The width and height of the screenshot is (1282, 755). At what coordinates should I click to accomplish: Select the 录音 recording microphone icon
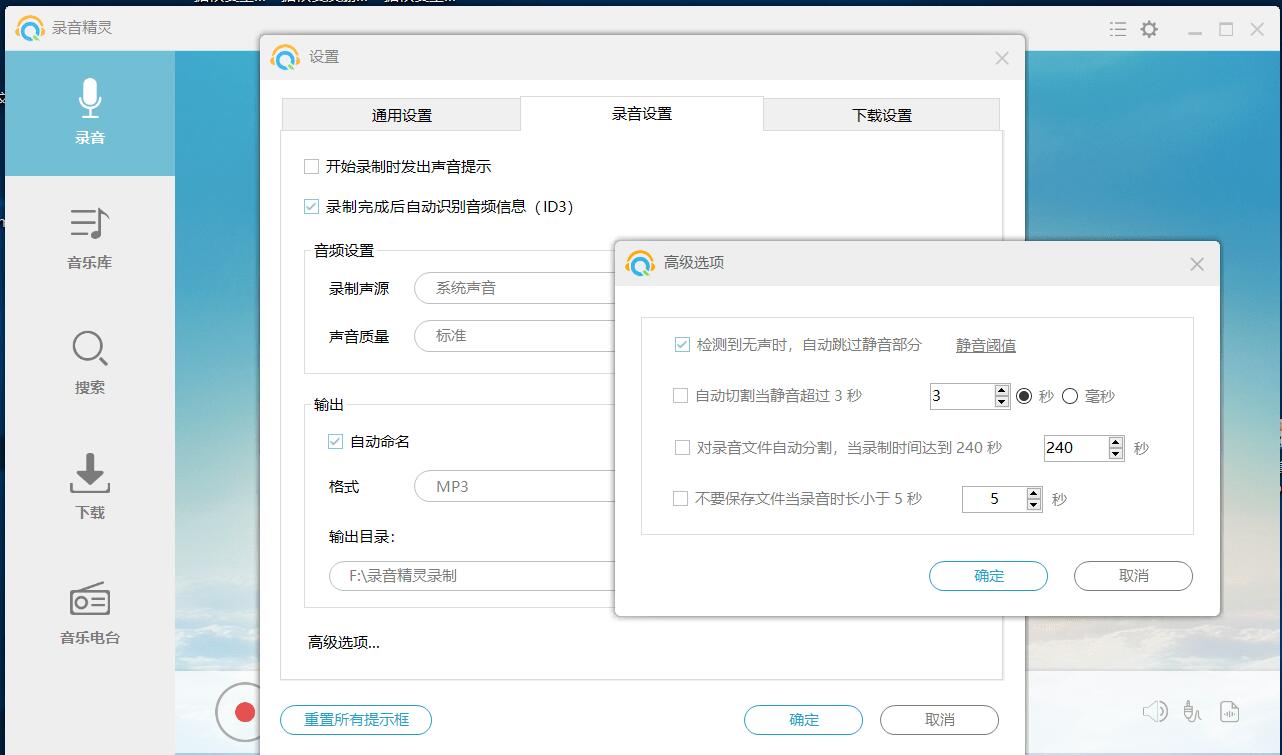click(89, 96)
